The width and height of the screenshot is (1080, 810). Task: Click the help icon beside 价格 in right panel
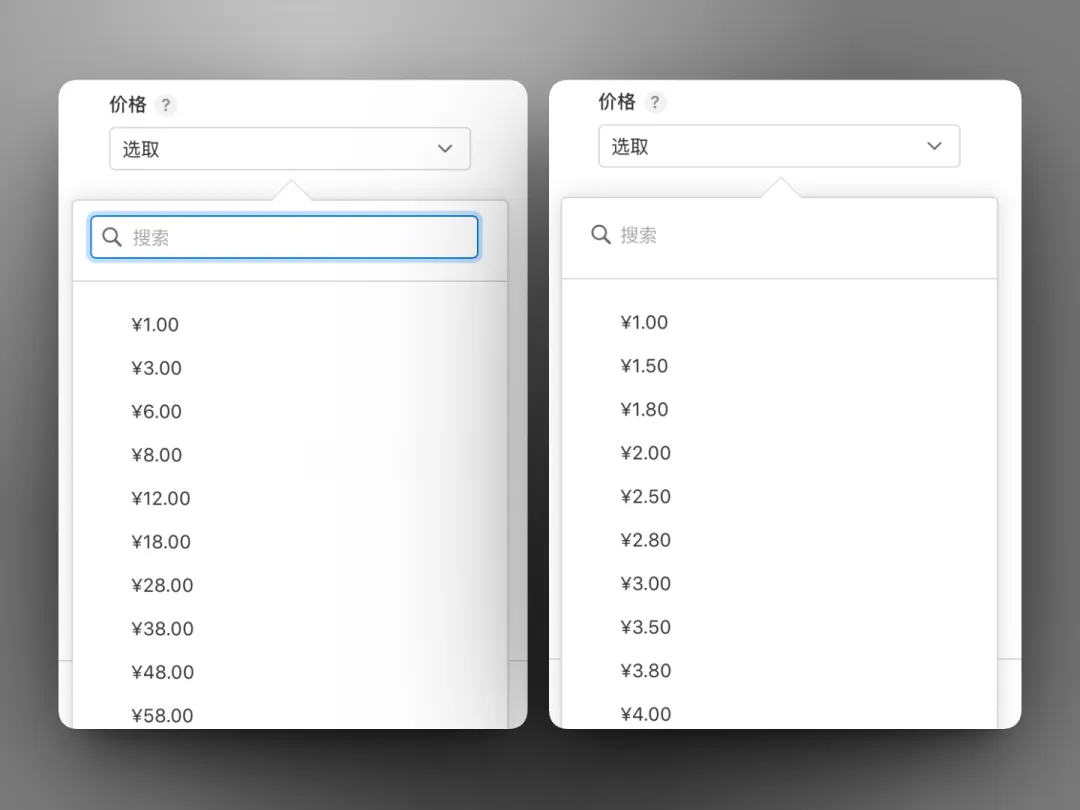[x=655, y=103]
